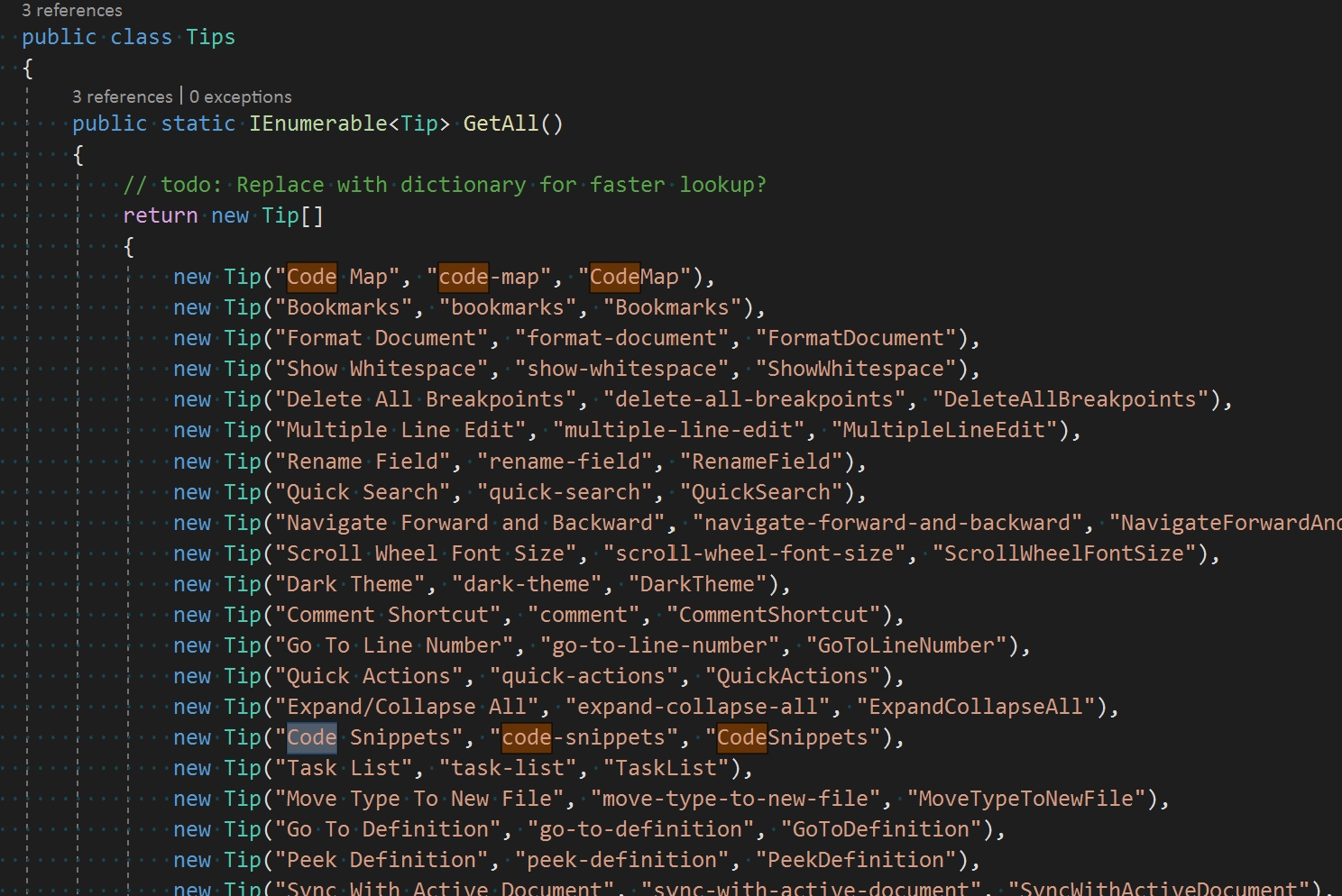Image resolution: width=1342 pixels, height=896 pixels.
Task: Click the "3 references" link above class Tips
Action: [71, 10]
